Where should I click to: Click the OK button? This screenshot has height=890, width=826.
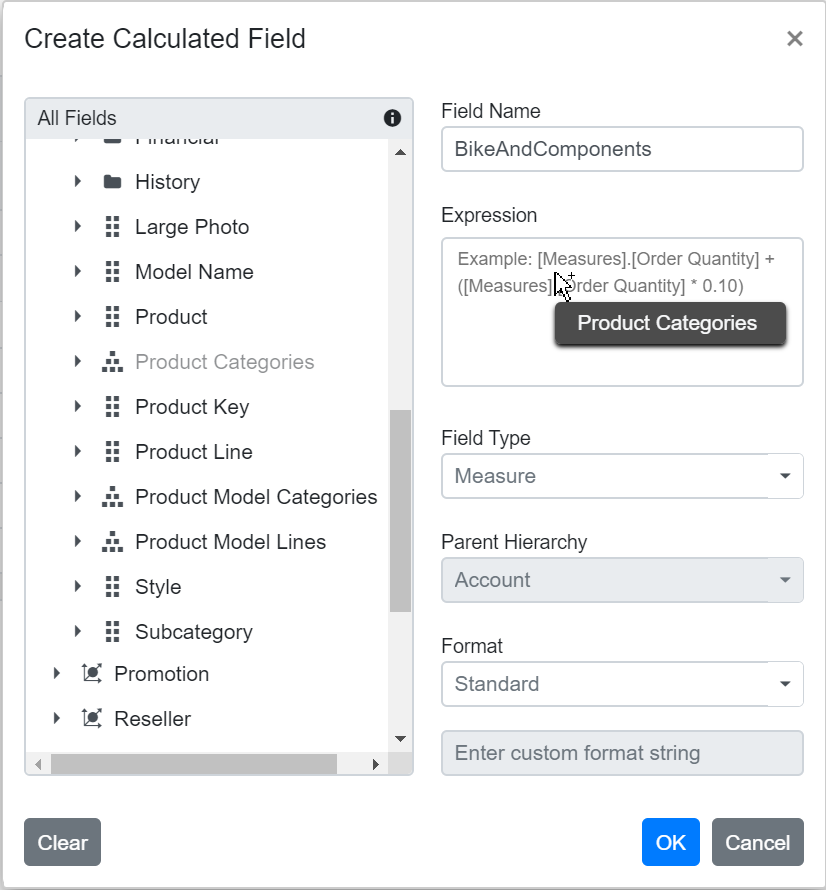coord(670,842)
